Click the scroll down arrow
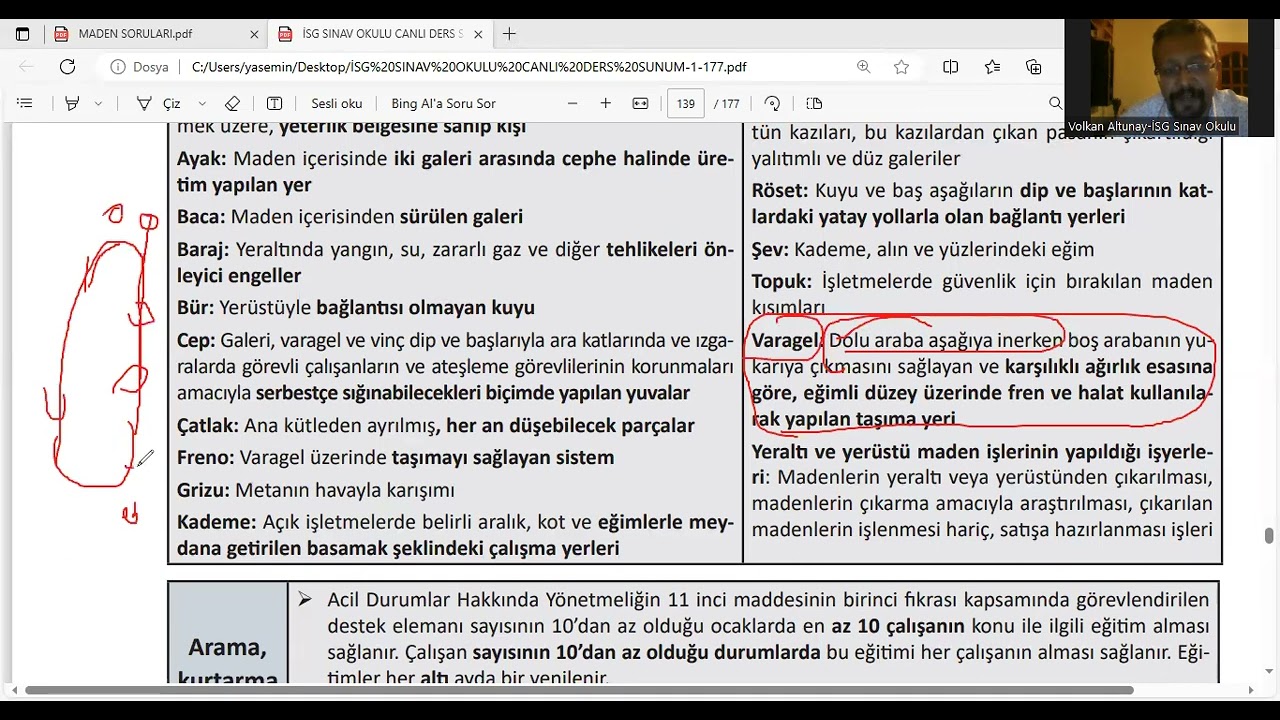 (1269, 671)
